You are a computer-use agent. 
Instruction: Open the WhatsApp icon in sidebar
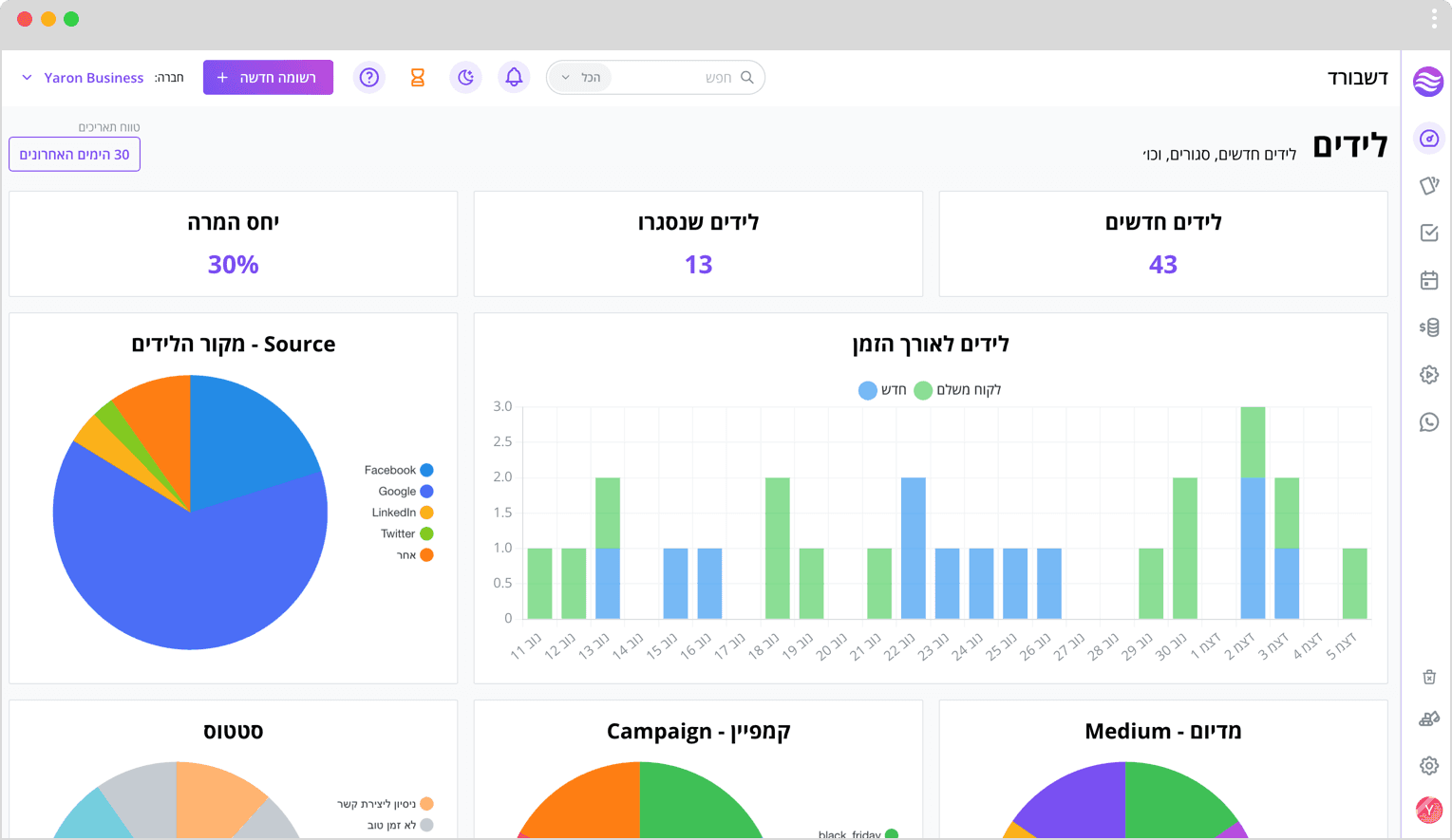[x=1429, y=422]
